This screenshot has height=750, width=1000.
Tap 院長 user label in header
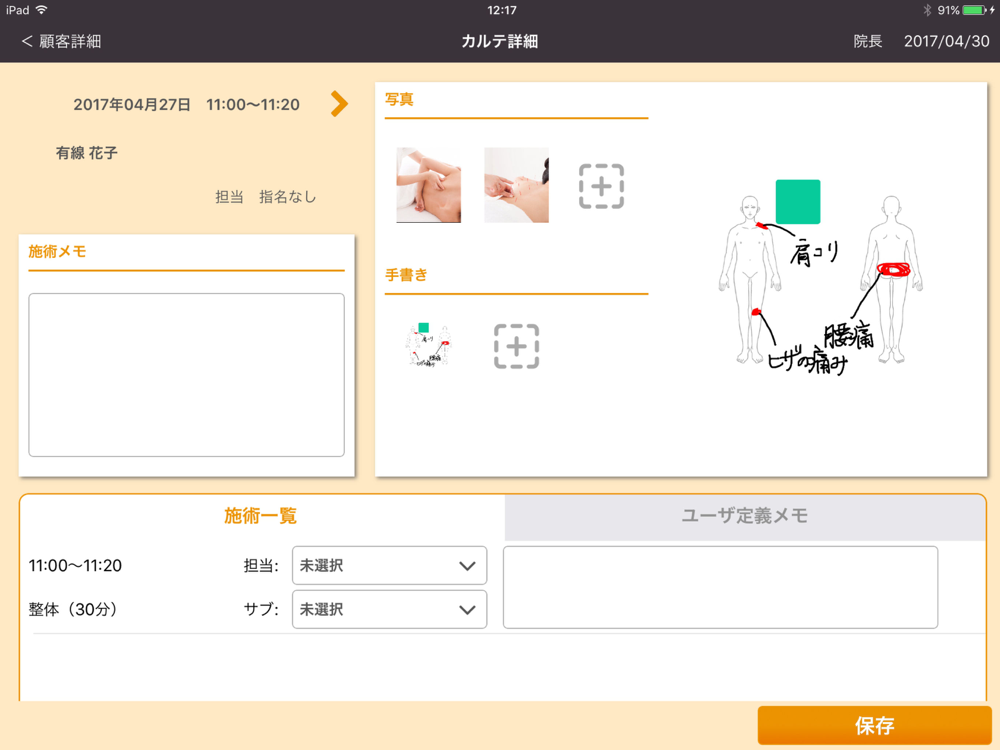pyautogui.click(x=867, y=41)
